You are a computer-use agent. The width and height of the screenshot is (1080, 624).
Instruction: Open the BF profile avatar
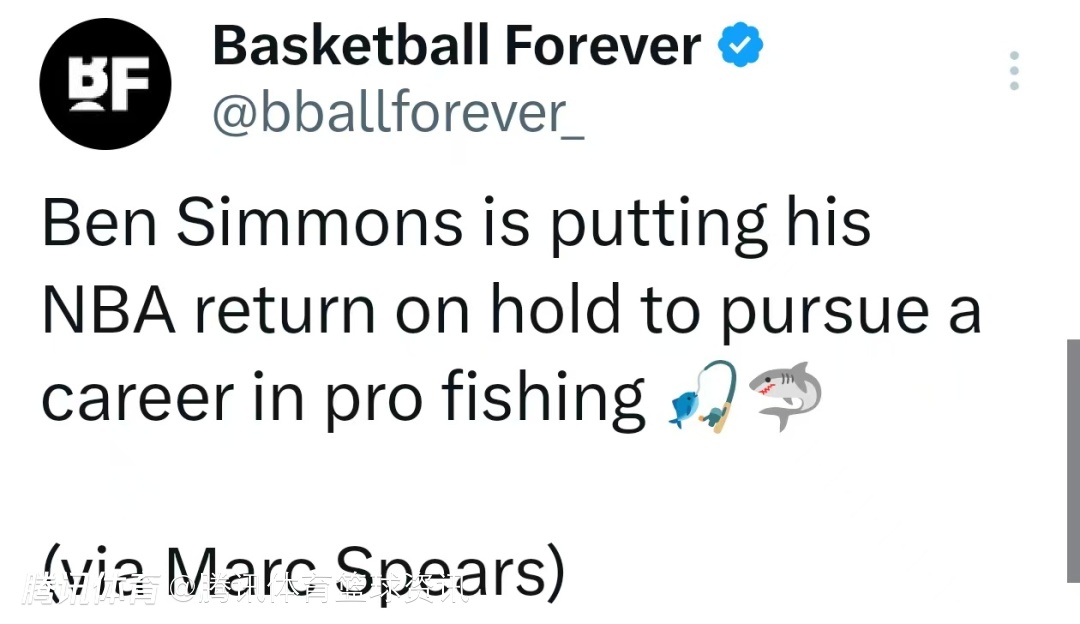(105, 84)
